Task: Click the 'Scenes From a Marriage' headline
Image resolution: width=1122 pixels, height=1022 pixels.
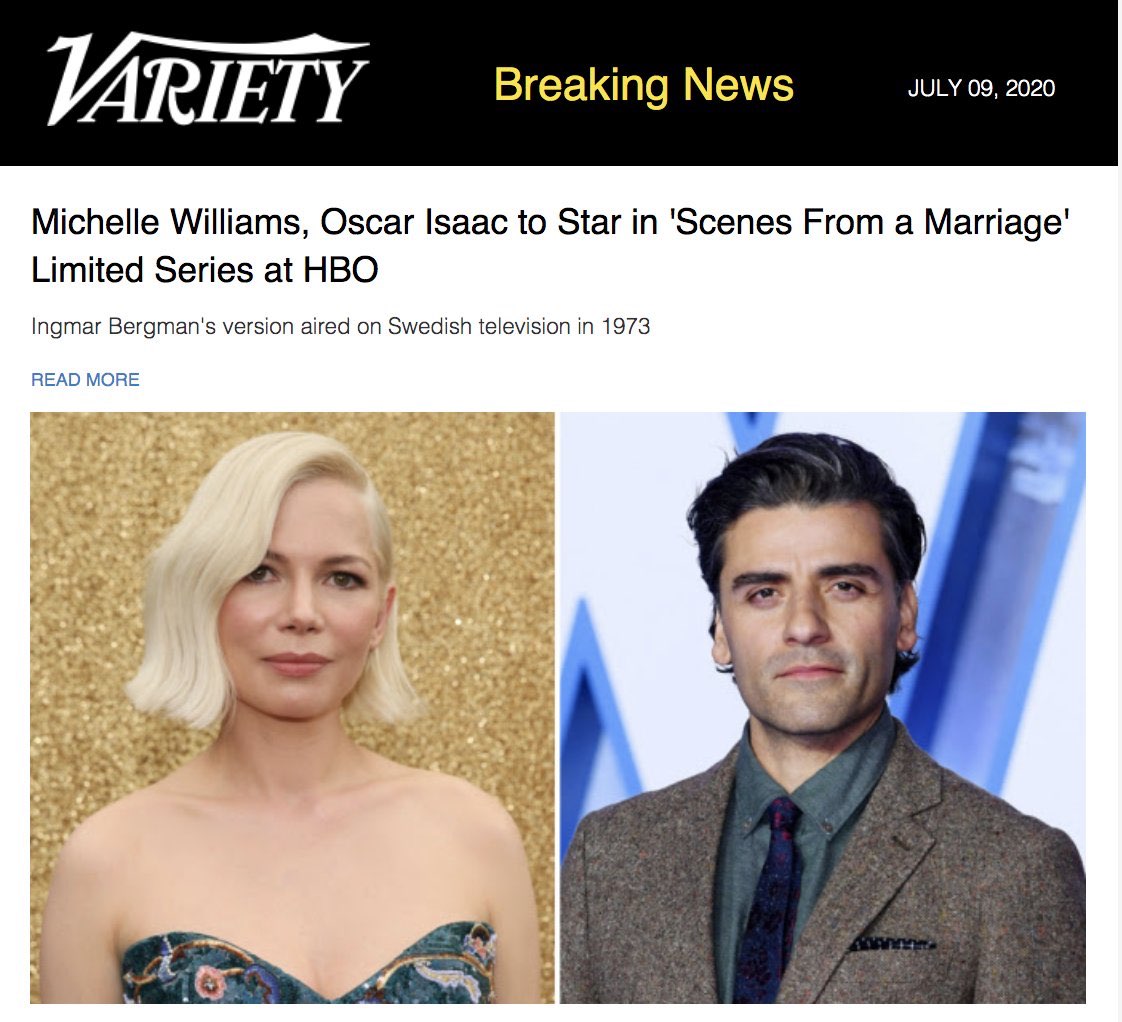Action: coord(550,245)
